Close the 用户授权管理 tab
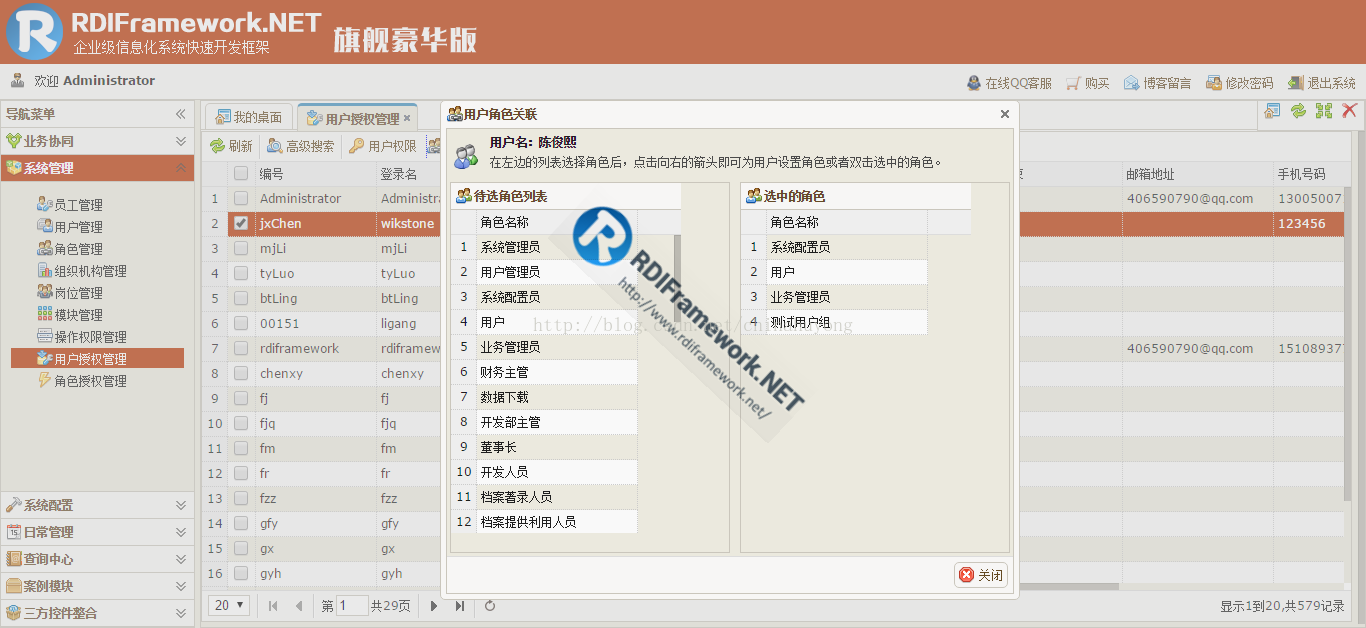This screenshot has height=628, width=1366. pos(407,118)
